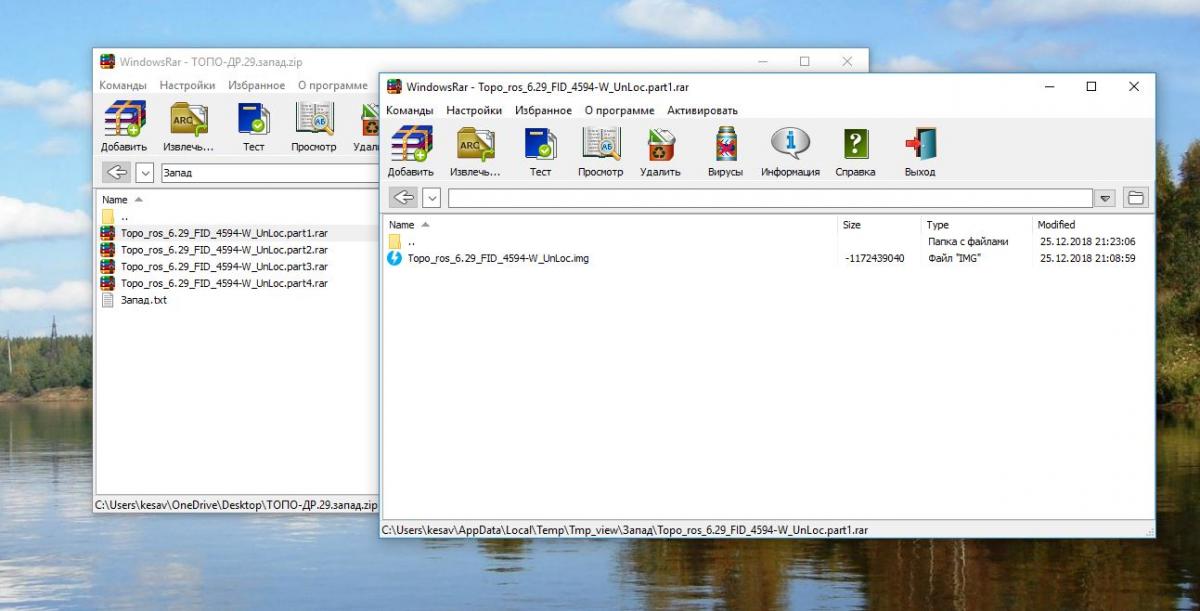Click the Удалить recycle bin icon
This screenshot has height=611, width=1200.
tap(660, 146)
